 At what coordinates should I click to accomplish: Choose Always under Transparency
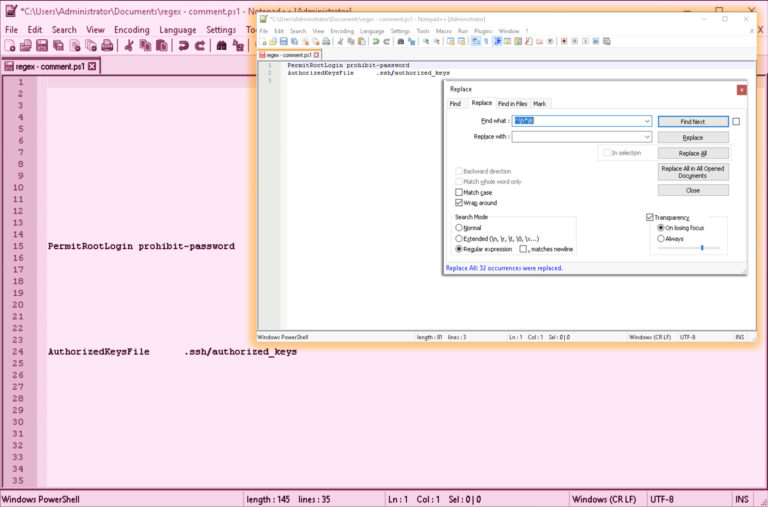pos(661,238)
